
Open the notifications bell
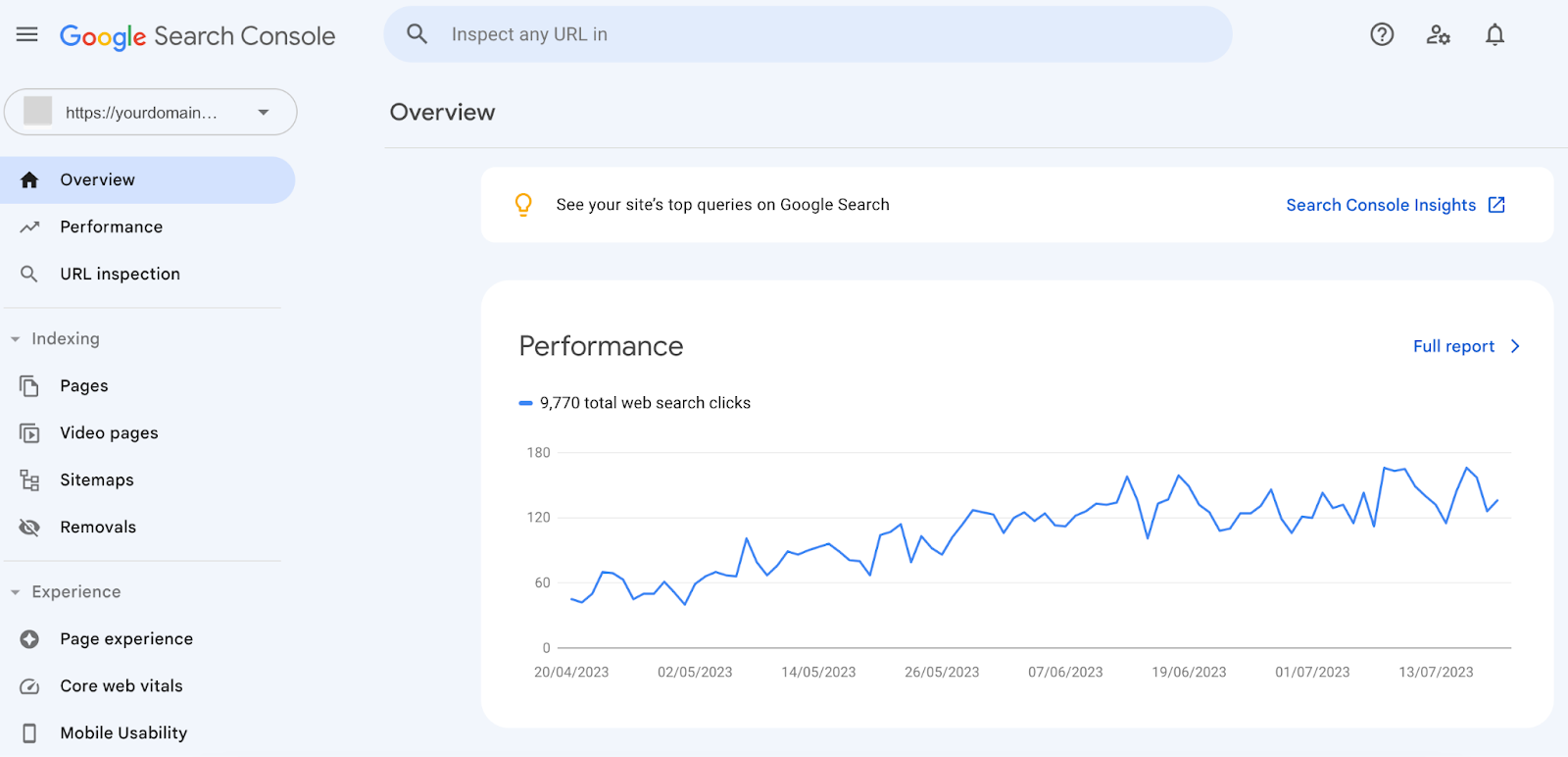pyautogui.click(x=1494, y=35)
